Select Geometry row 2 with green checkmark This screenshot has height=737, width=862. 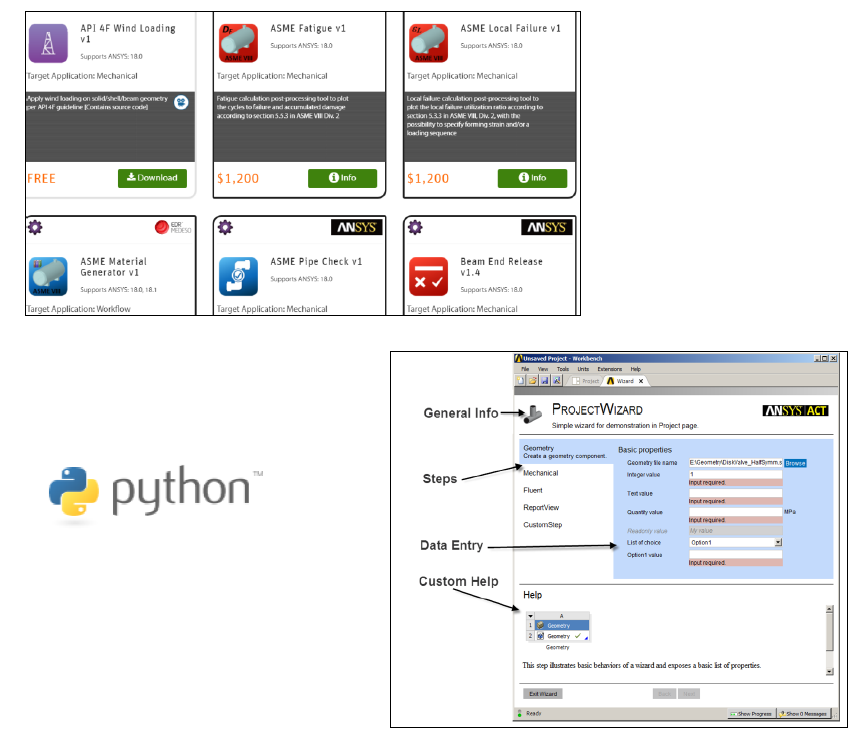click(x=562, y=636)
